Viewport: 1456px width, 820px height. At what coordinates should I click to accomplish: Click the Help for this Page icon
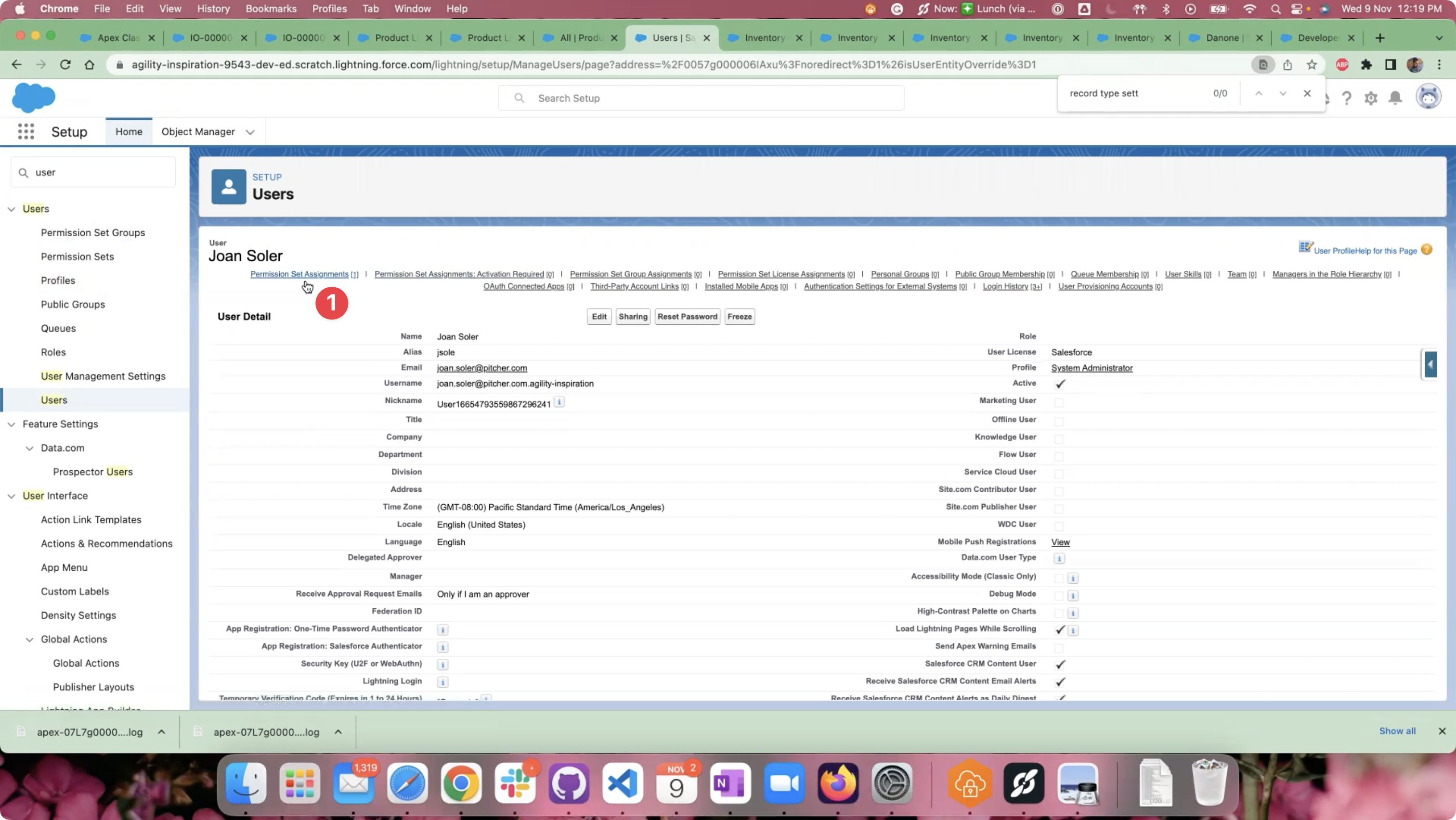click(1427, 250)
